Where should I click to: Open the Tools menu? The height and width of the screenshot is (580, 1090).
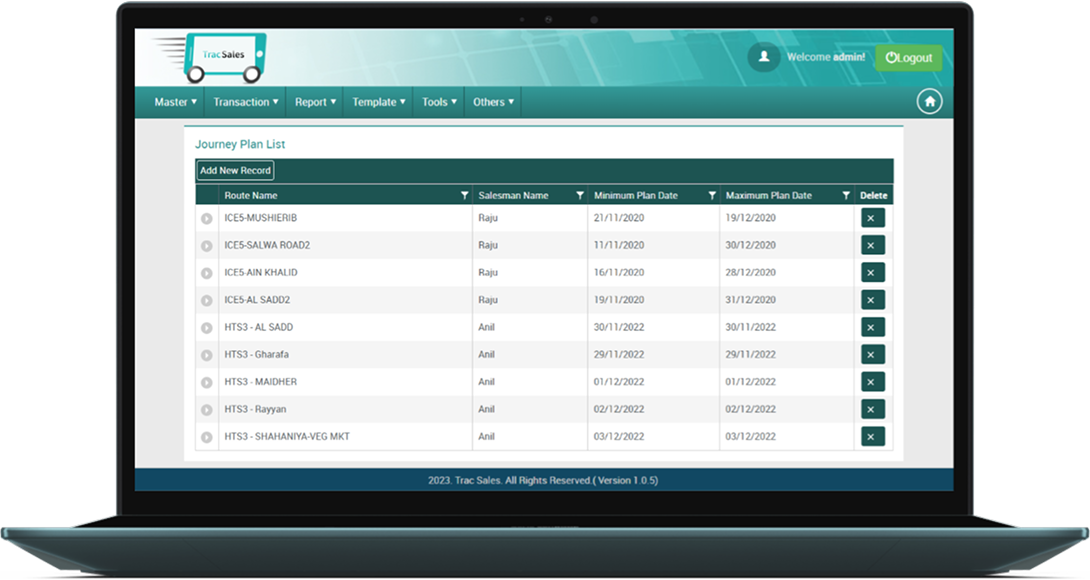click(x=439, y=102)
